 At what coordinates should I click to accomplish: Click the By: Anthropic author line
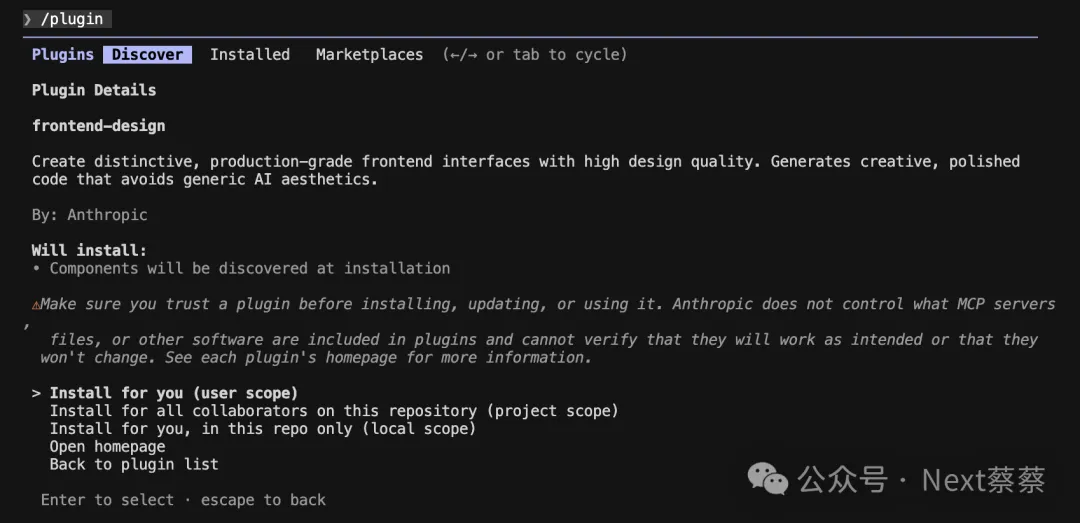[89, 215]
